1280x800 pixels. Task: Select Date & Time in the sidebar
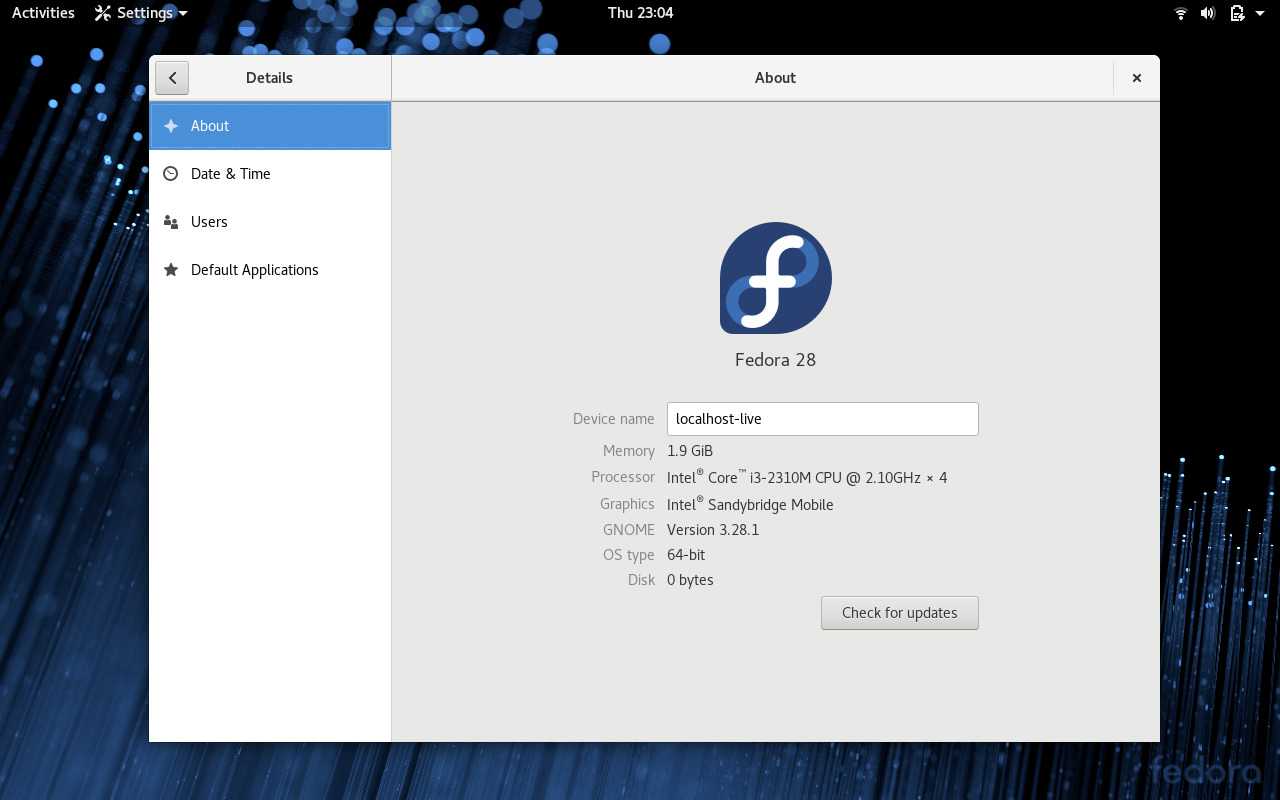tap(231, 173)
